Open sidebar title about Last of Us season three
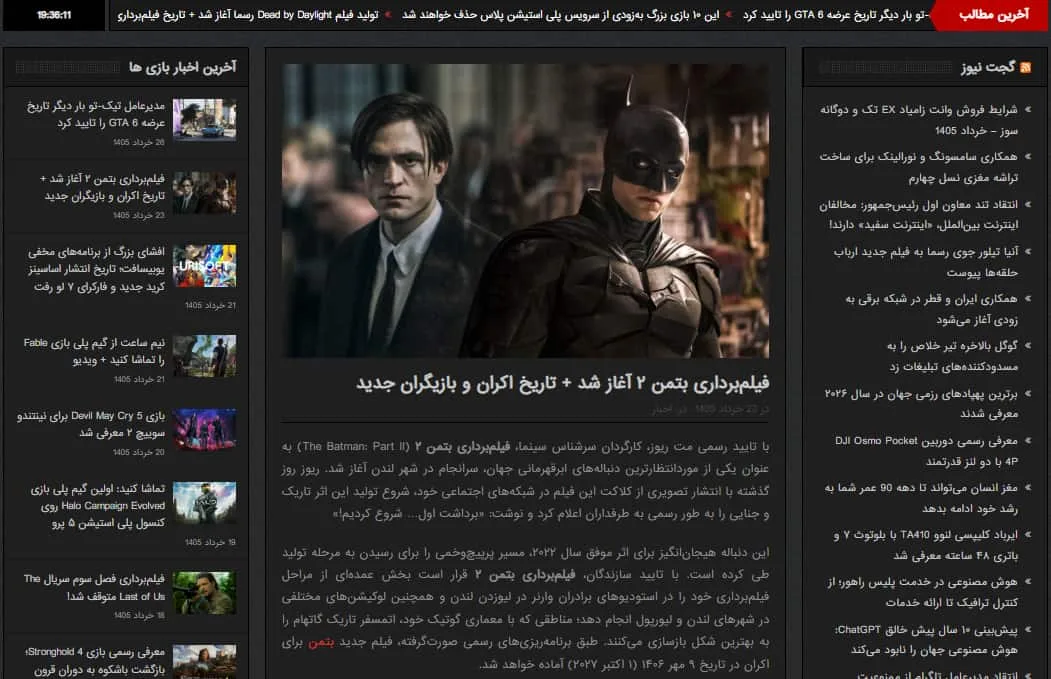 click(x=94, y=587)
